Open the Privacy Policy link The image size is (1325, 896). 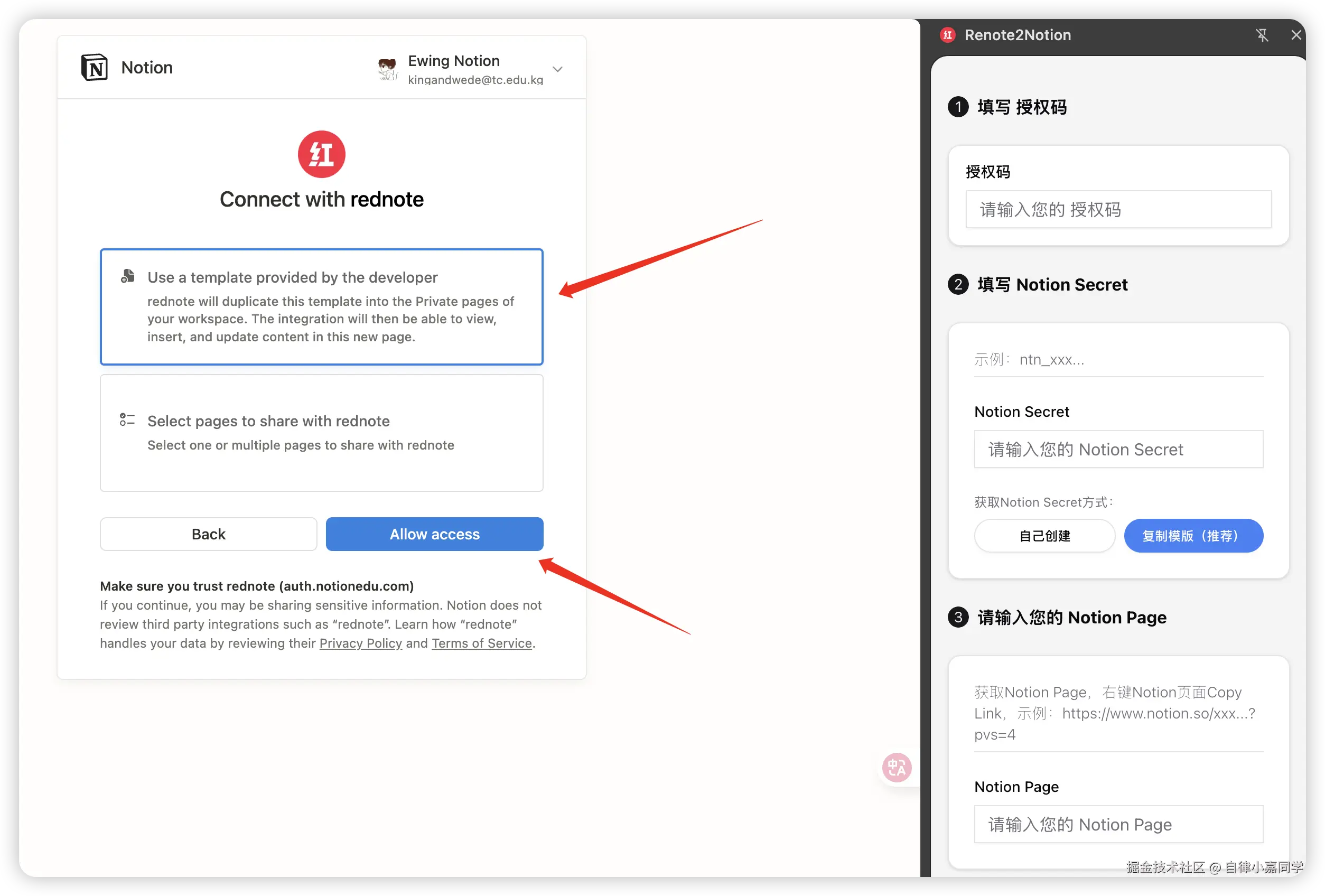(x=360, y=643)
